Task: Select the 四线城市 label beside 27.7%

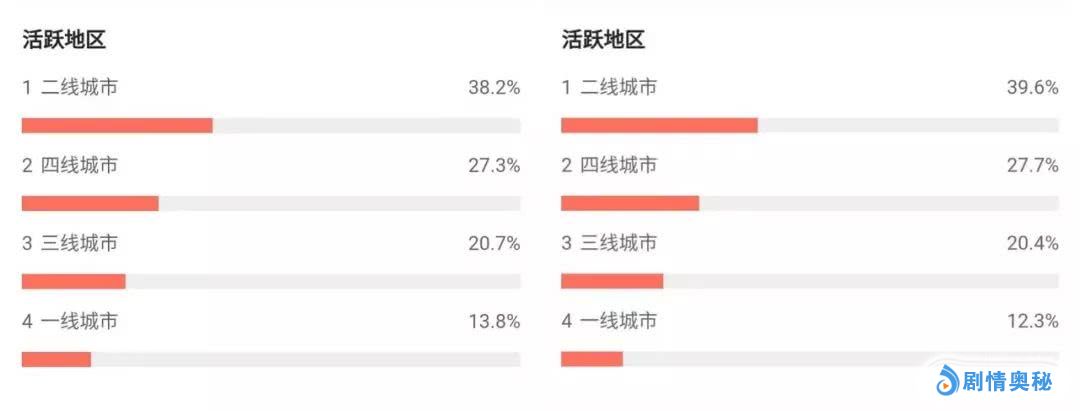Action: [x=619, y=165]
